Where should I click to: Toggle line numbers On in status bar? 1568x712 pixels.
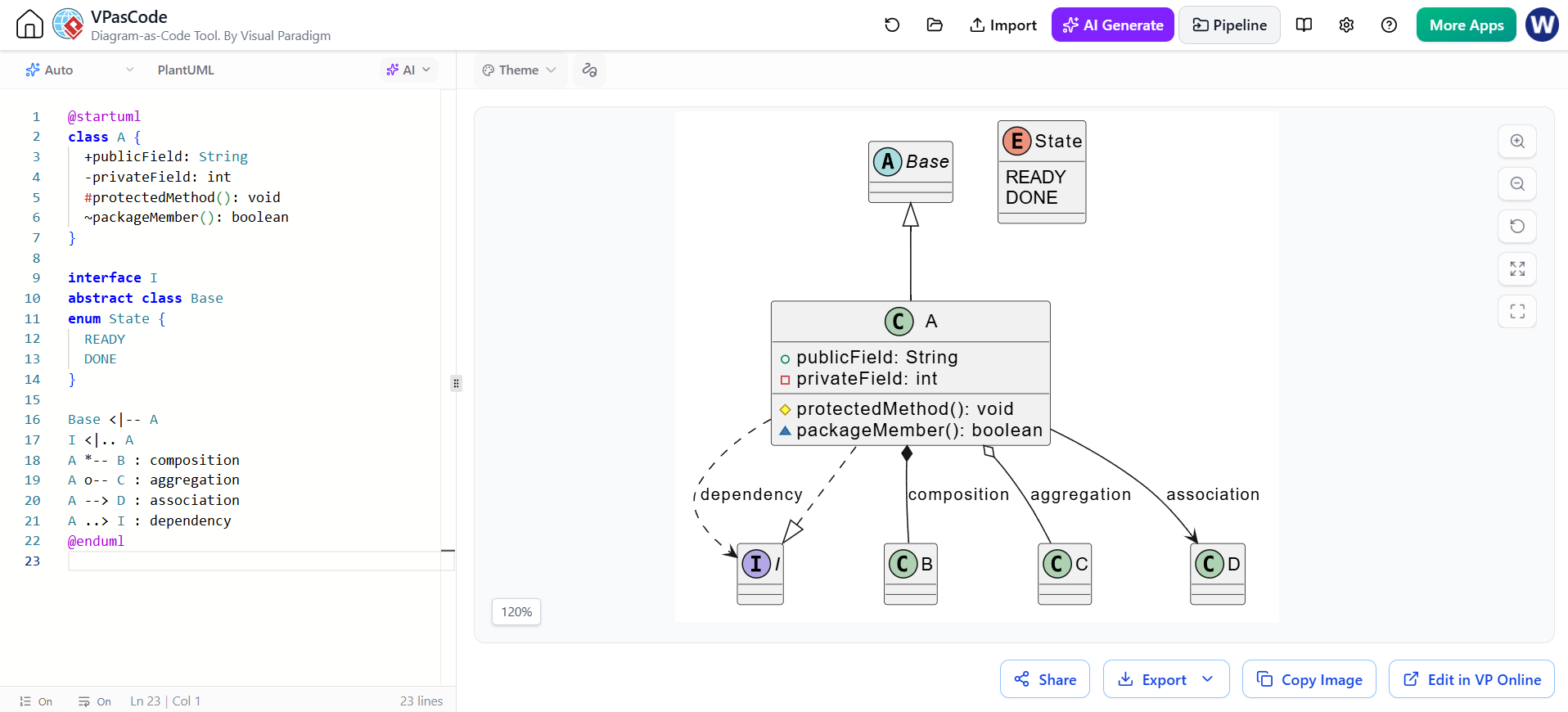coord(36,701)
